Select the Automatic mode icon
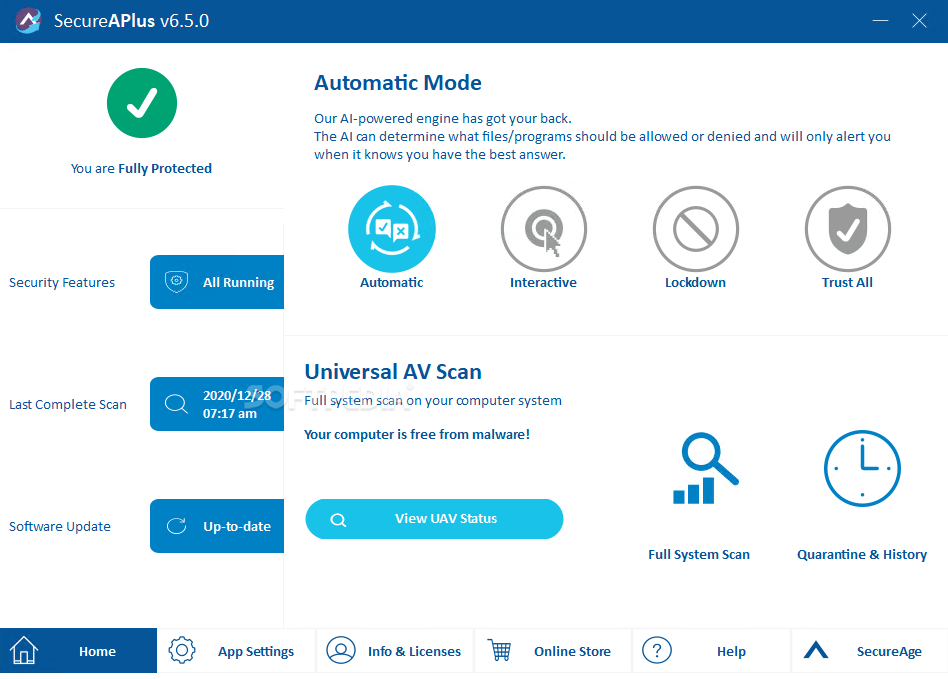 [392, 229]
